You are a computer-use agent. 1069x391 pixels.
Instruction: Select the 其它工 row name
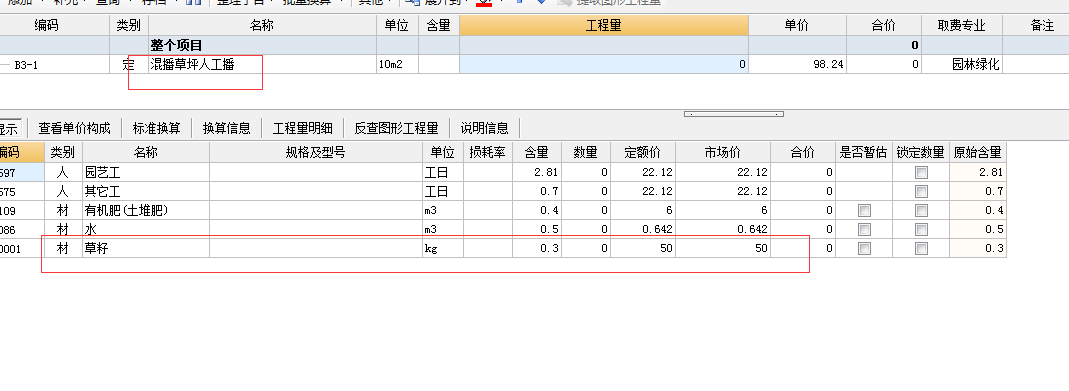(146, 191)
